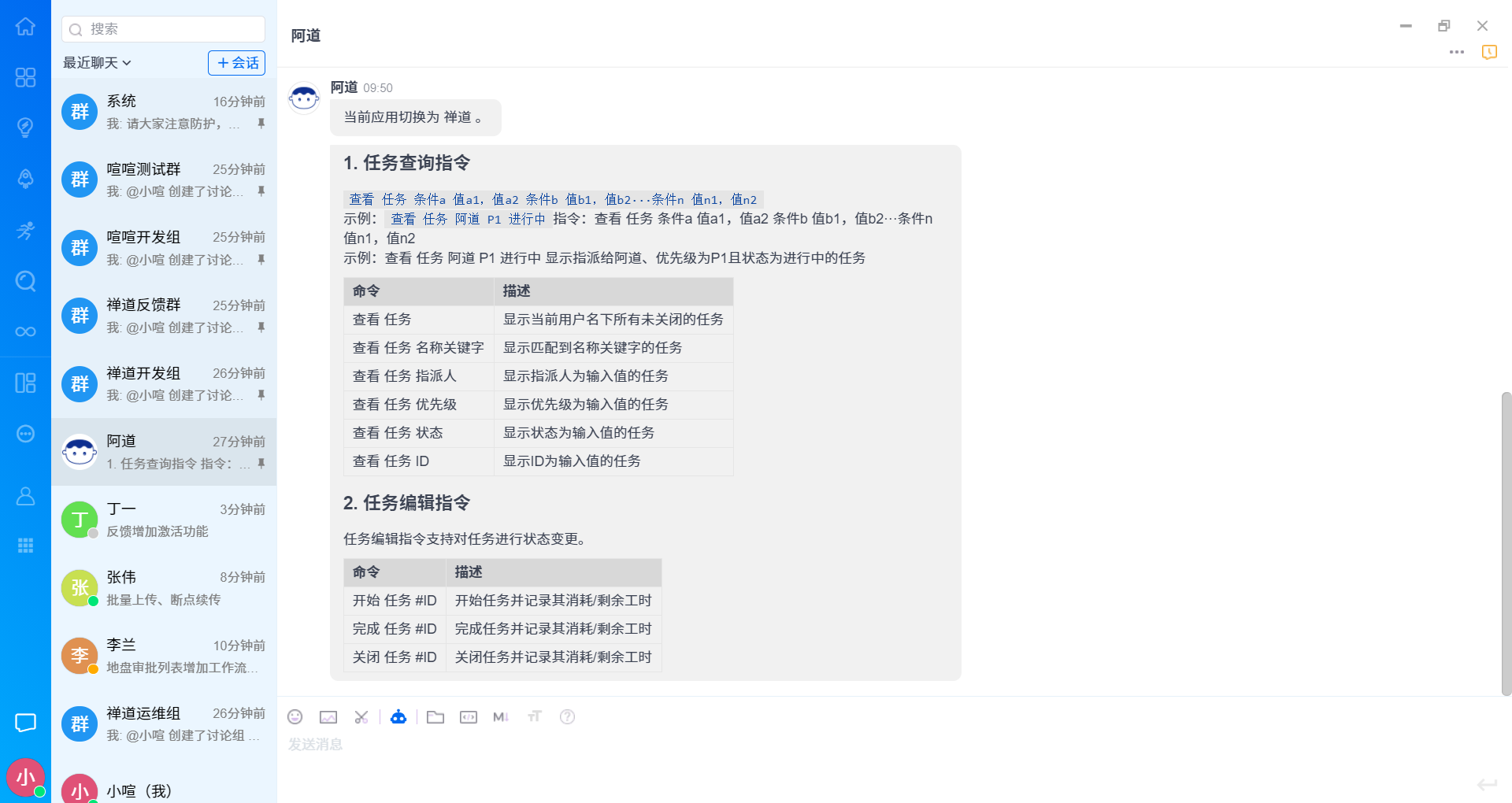Expand the 最近聊天 dropdown
Screen dimensions: 1512x803
click(x=97, y=63)
